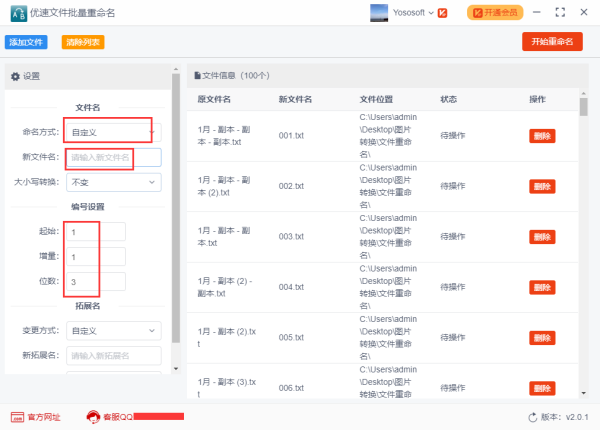This screenshot has width=600, height=430.
Task: Click the app logo in title bar
Action: [x=17, y=14]
